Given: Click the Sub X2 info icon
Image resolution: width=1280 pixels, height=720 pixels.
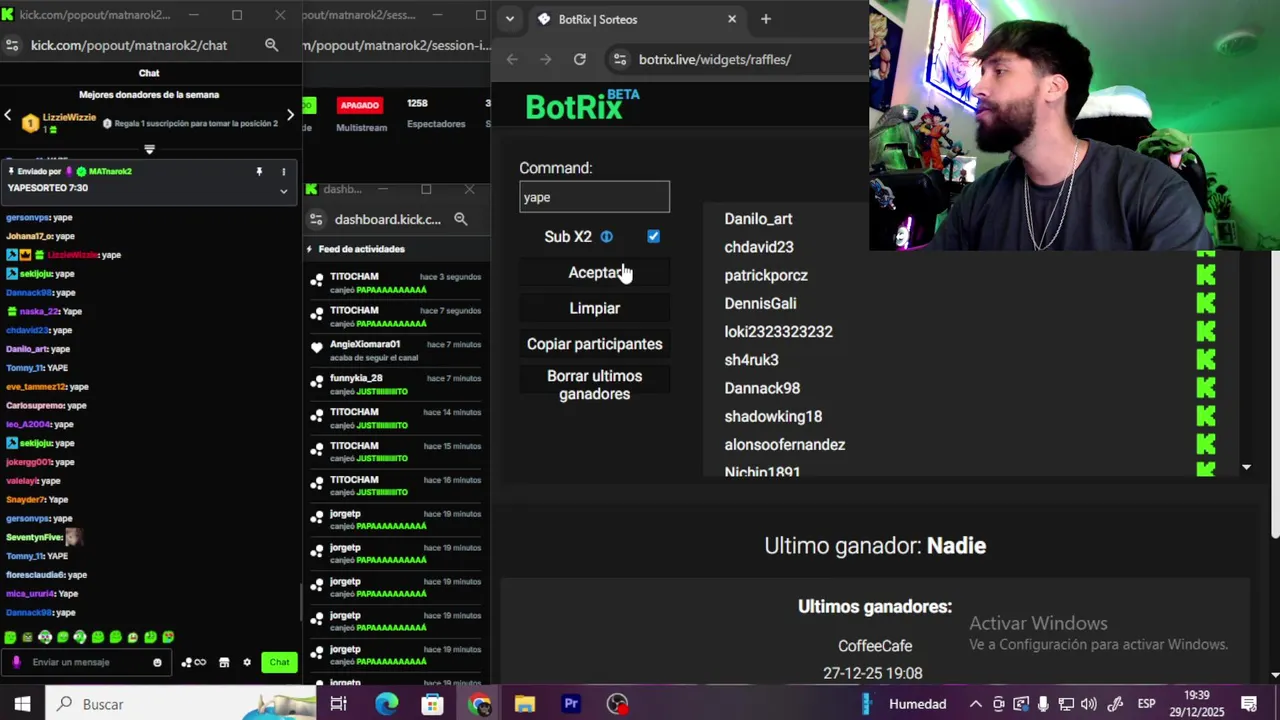Looking at the screenshot, I should [x=606, y=237].
